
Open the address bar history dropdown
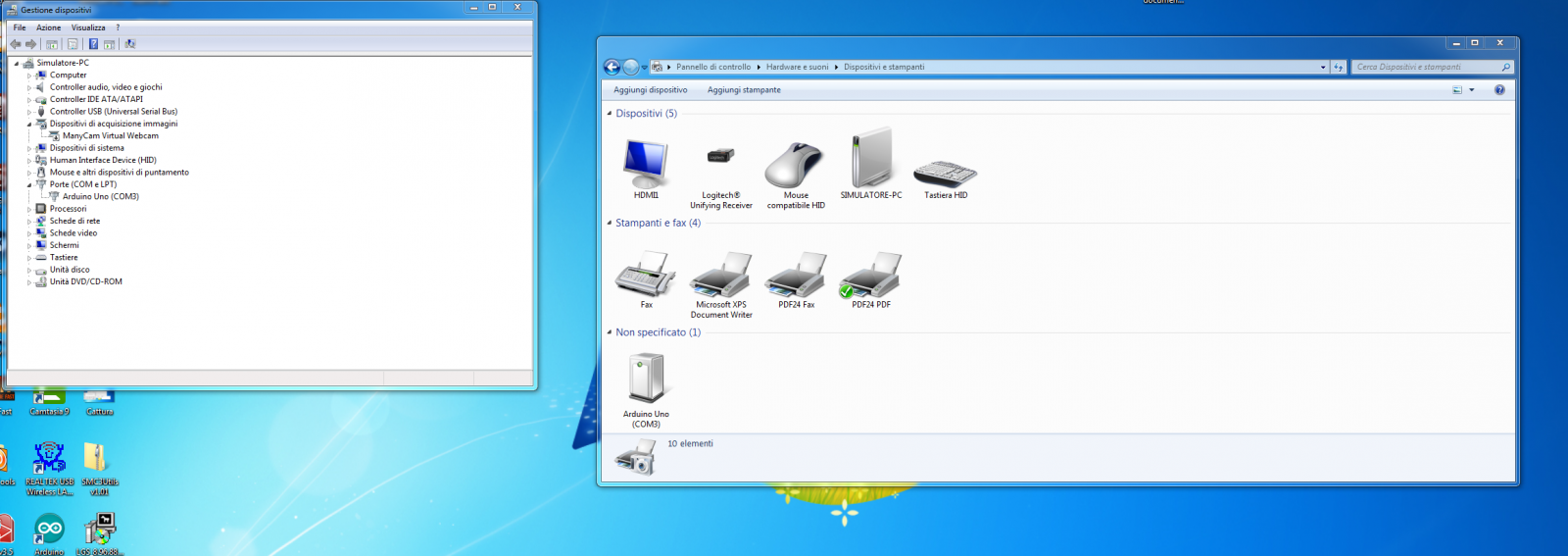1323,67
